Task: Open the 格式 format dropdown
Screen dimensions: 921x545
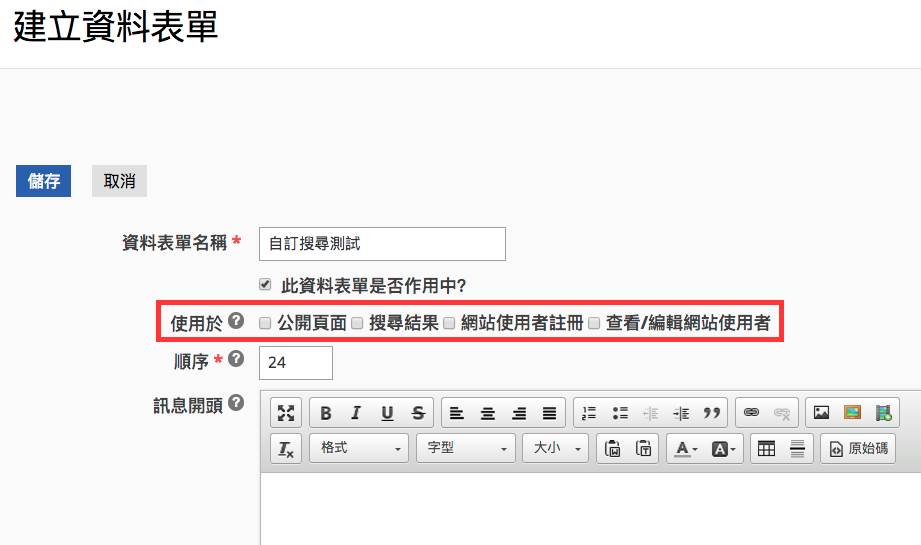Action: (x=359, y=449)
